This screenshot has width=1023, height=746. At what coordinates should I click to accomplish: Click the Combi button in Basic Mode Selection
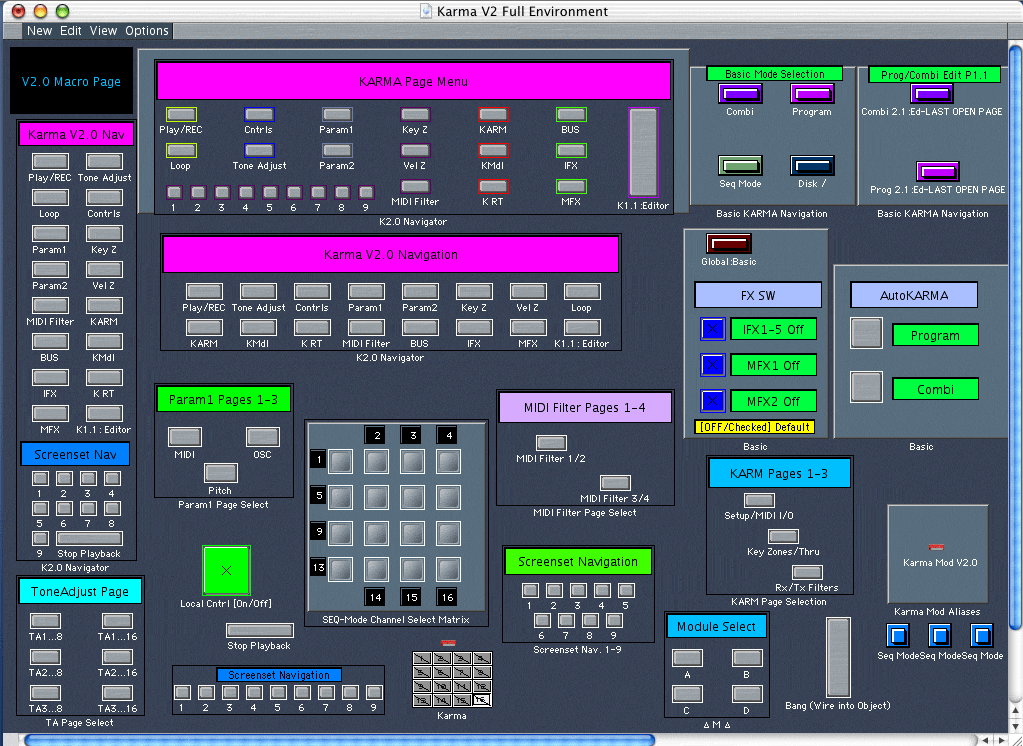coord(740,94)
